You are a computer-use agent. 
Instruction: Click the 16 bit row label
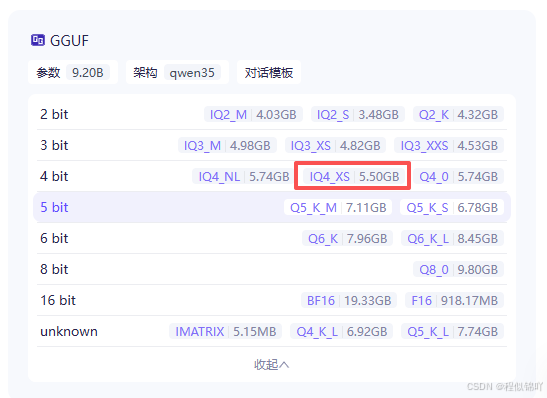(58, 301)
